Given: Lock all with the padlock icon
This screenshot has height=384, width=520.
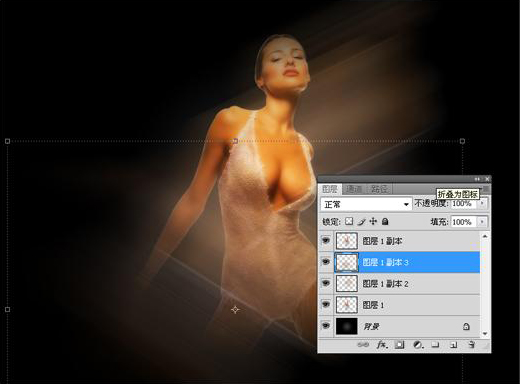Looking at the screenshot, I should point(385,221).
